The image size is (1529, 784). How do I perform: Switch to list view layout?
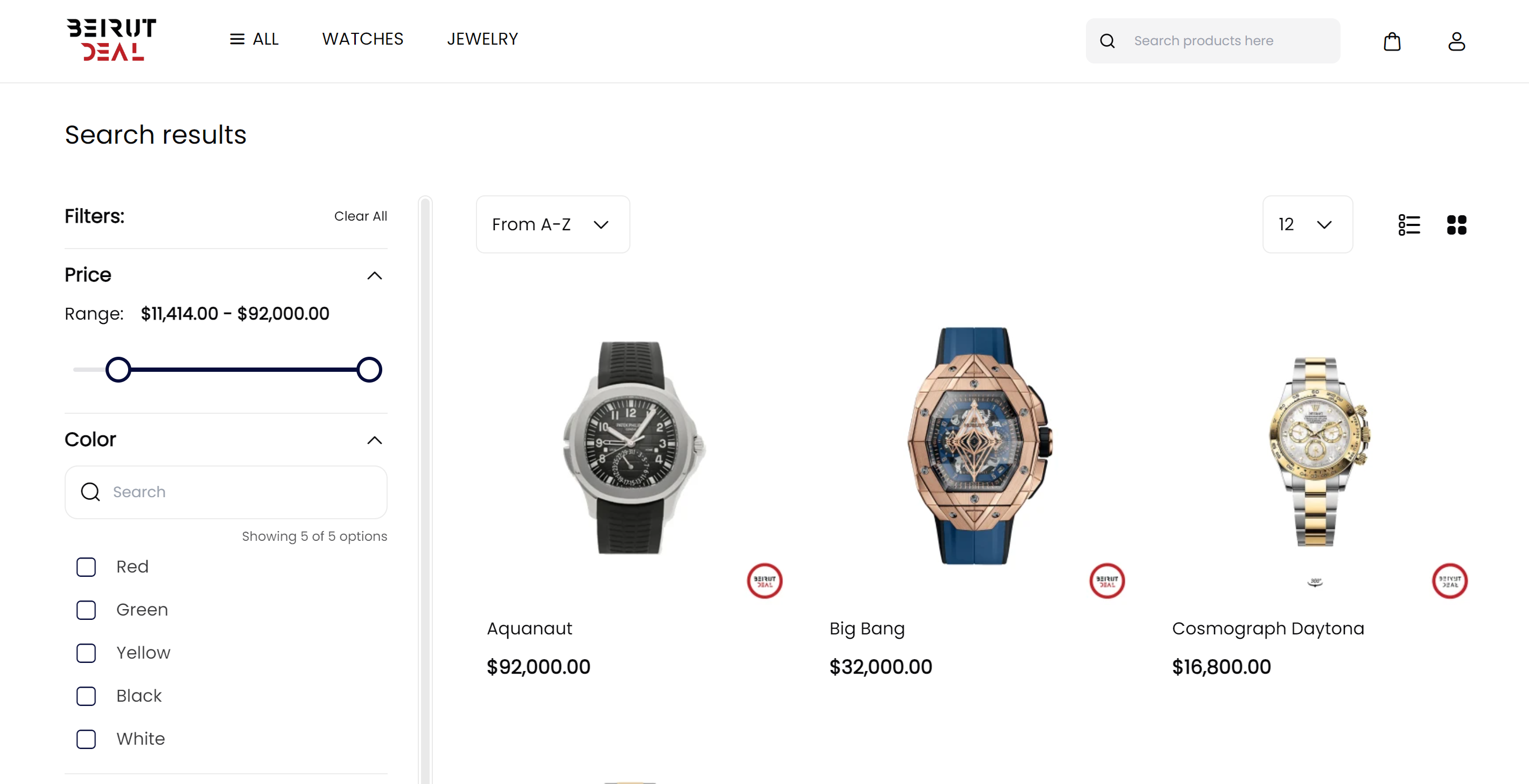coord(1409,224)
